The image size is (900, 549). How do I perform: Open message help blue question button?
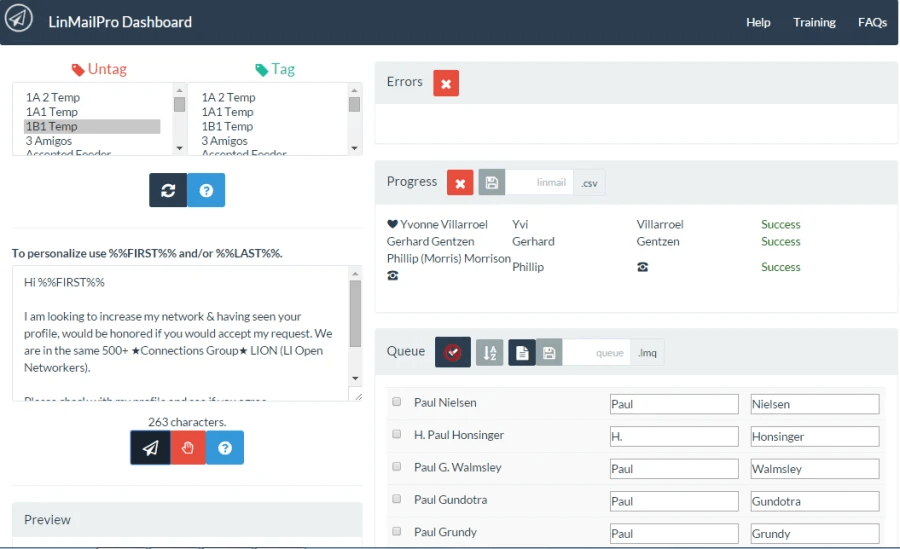pos(225,447)
